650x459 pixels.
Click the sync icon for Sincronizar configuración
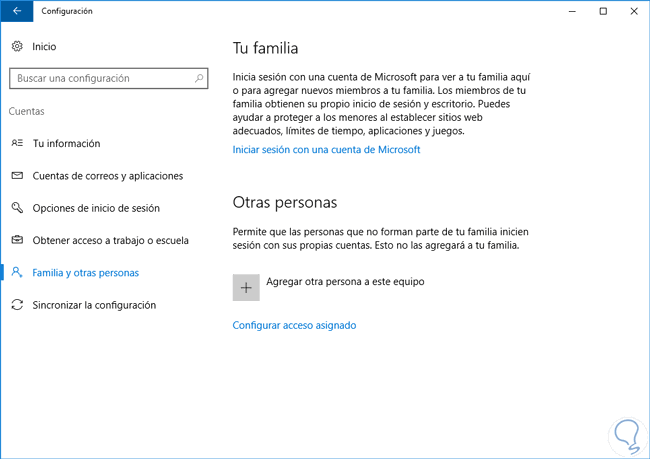point(17,305)
